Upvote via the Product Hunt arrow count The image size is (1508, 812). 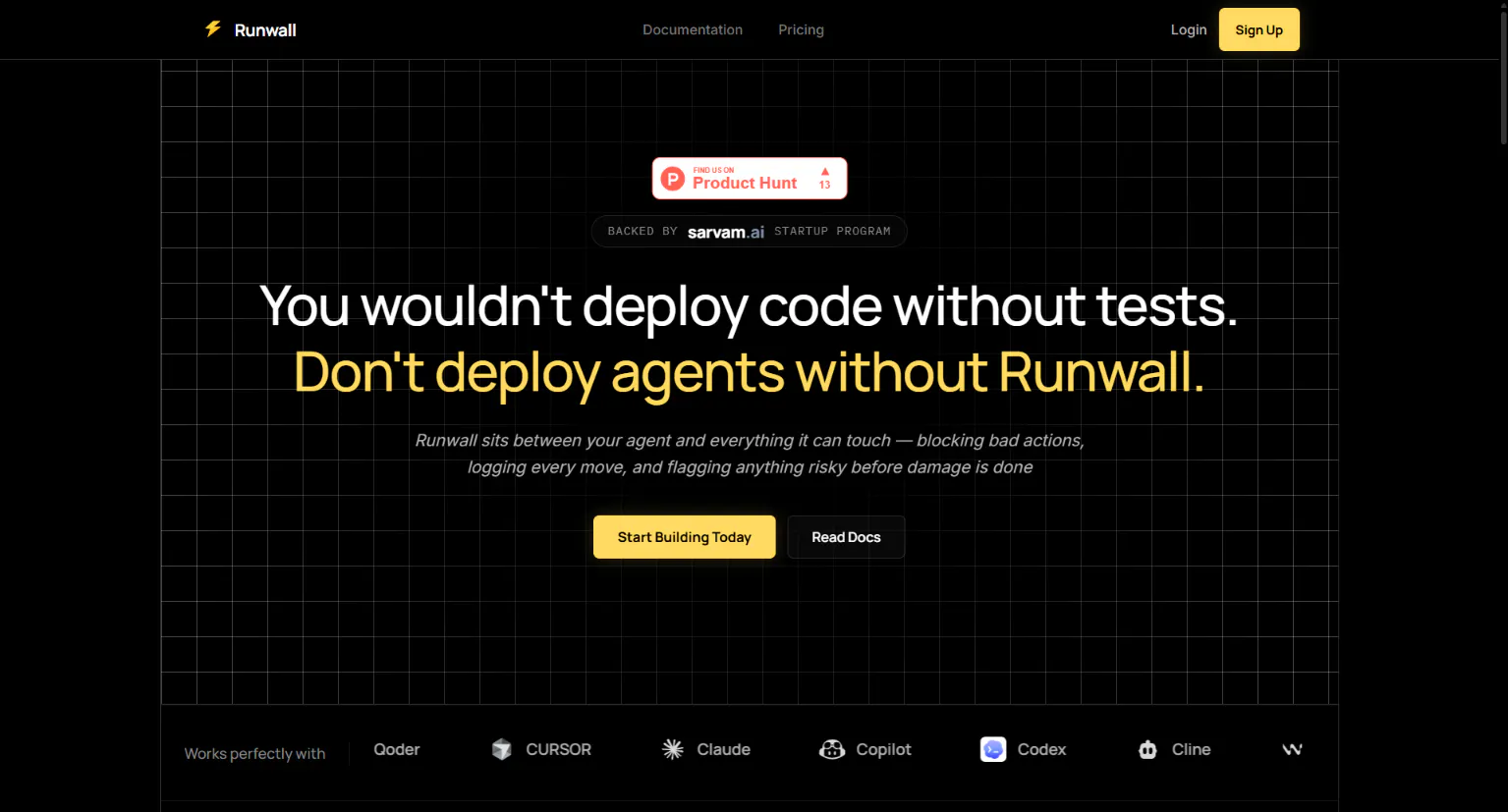[825, 179]
